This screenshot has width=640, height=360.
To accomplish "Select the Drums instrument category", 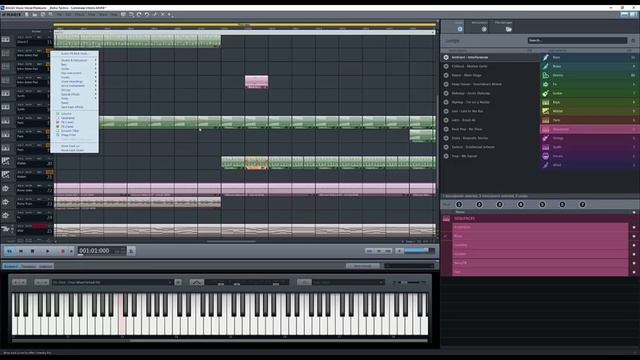I will [589, 75].
